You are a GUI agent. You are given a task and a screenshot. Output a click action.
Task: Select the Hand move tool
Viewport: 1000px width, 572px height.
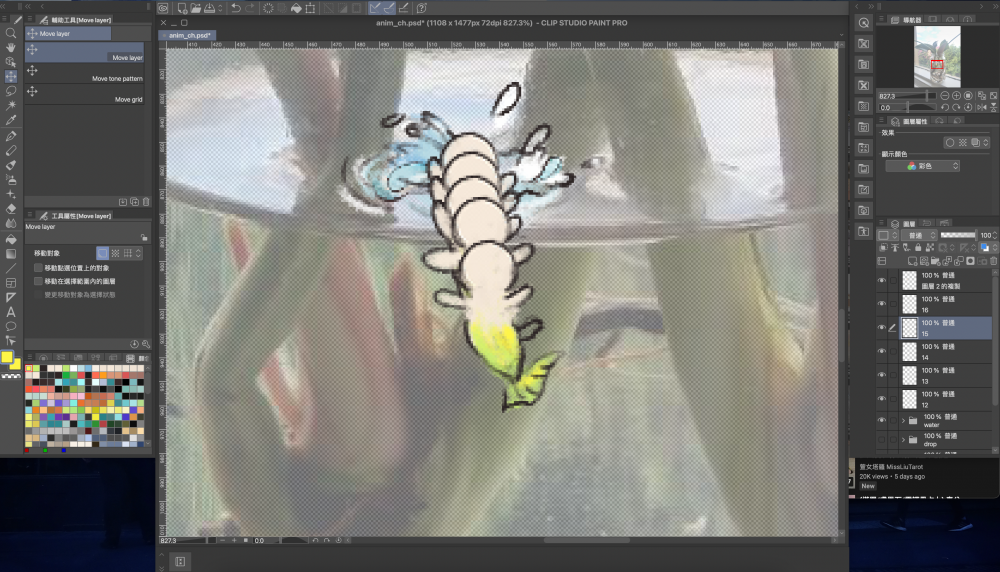[11, 48]
